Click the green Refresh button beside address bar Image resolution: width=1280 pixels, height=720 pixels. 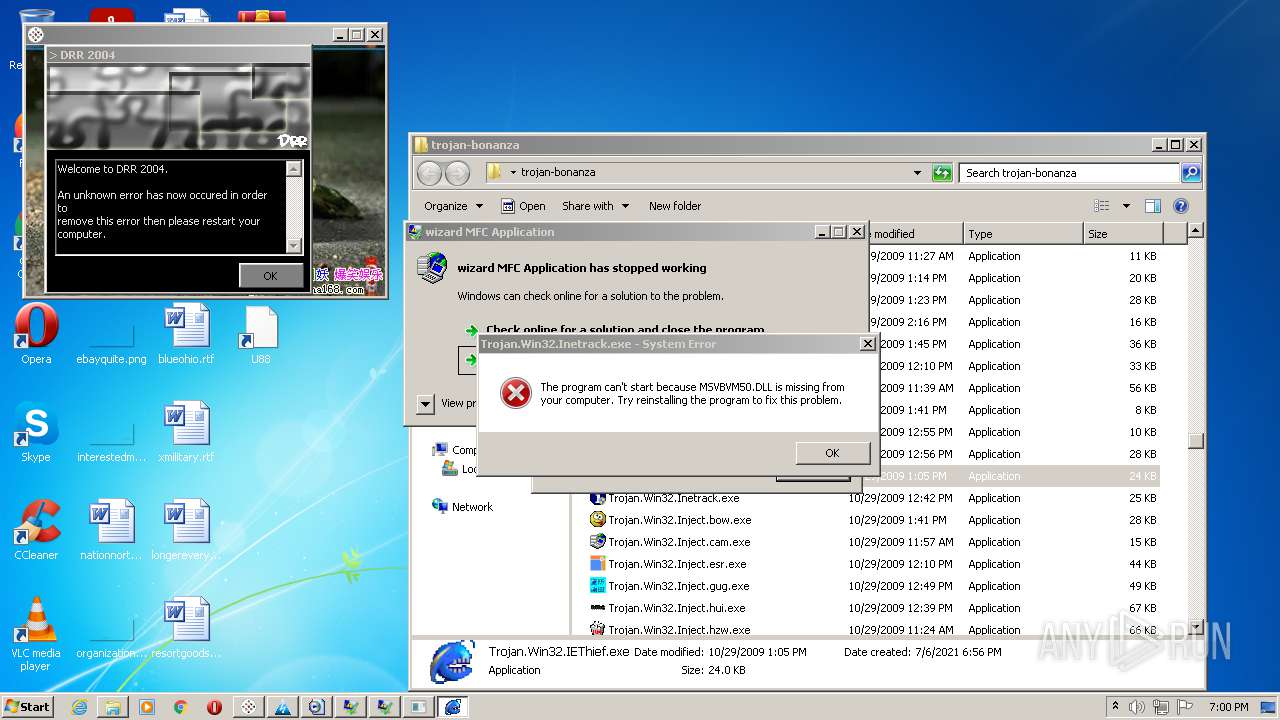[942, 173]
